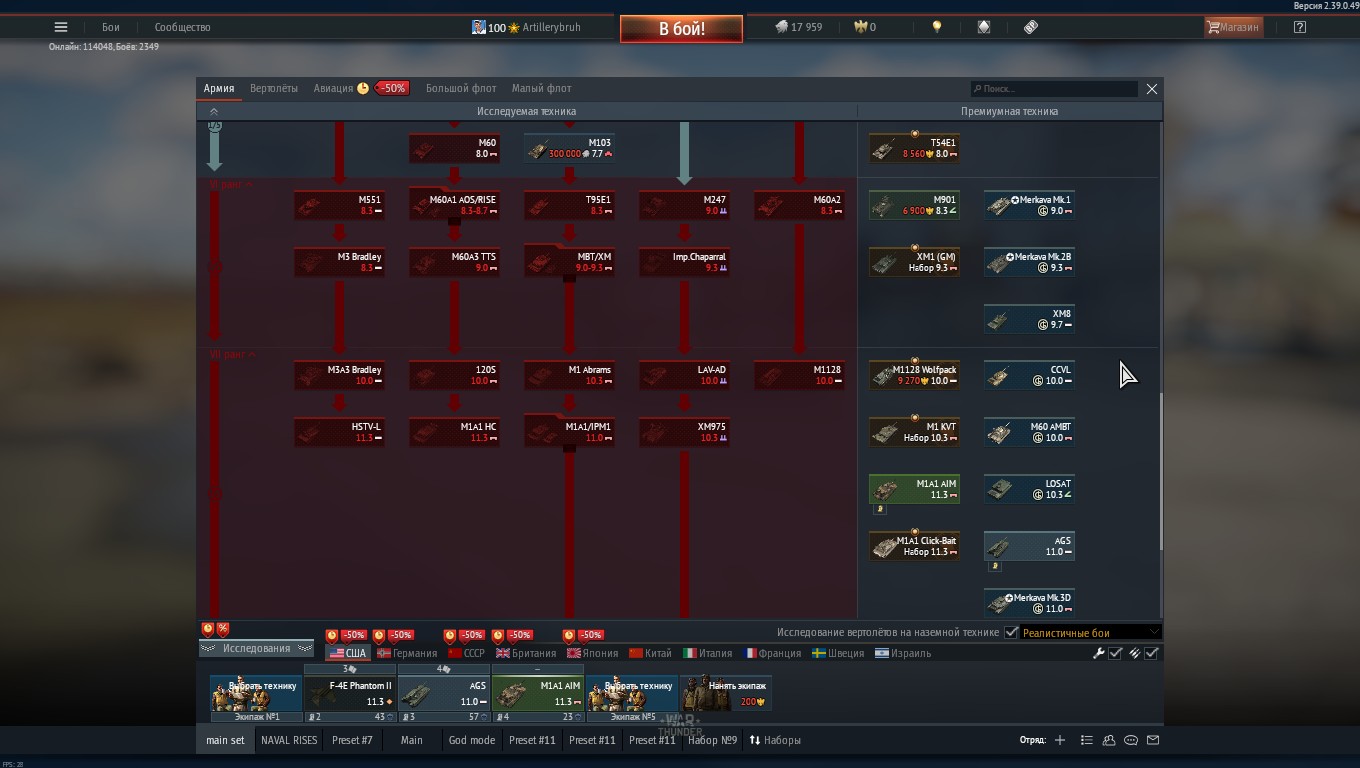
Task: Open the hamburger main menu
Action: [61, 27]
